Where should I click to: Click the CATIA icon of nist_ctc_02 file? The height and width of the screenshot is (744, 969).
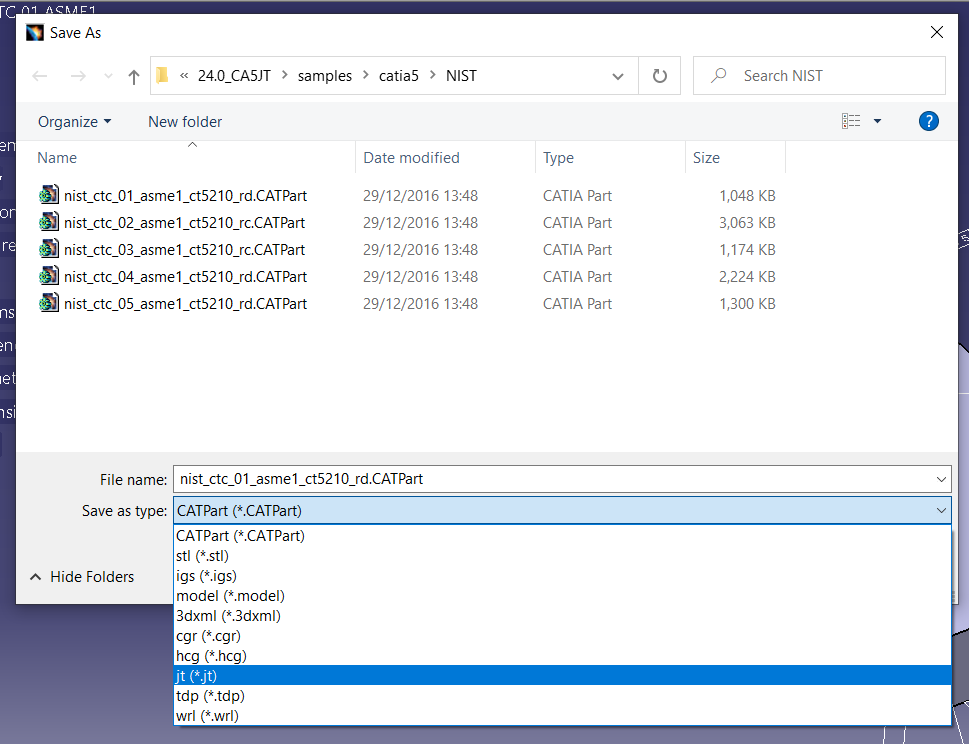point(49,222)
